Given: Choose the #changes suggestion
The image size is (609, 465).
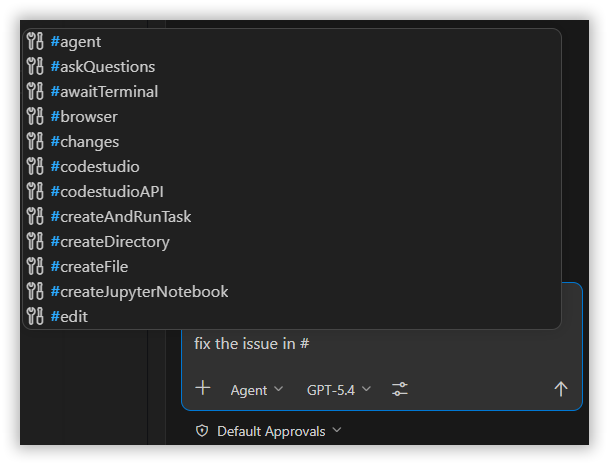Looking at the screenshot, I should click(x=292, y=141).
